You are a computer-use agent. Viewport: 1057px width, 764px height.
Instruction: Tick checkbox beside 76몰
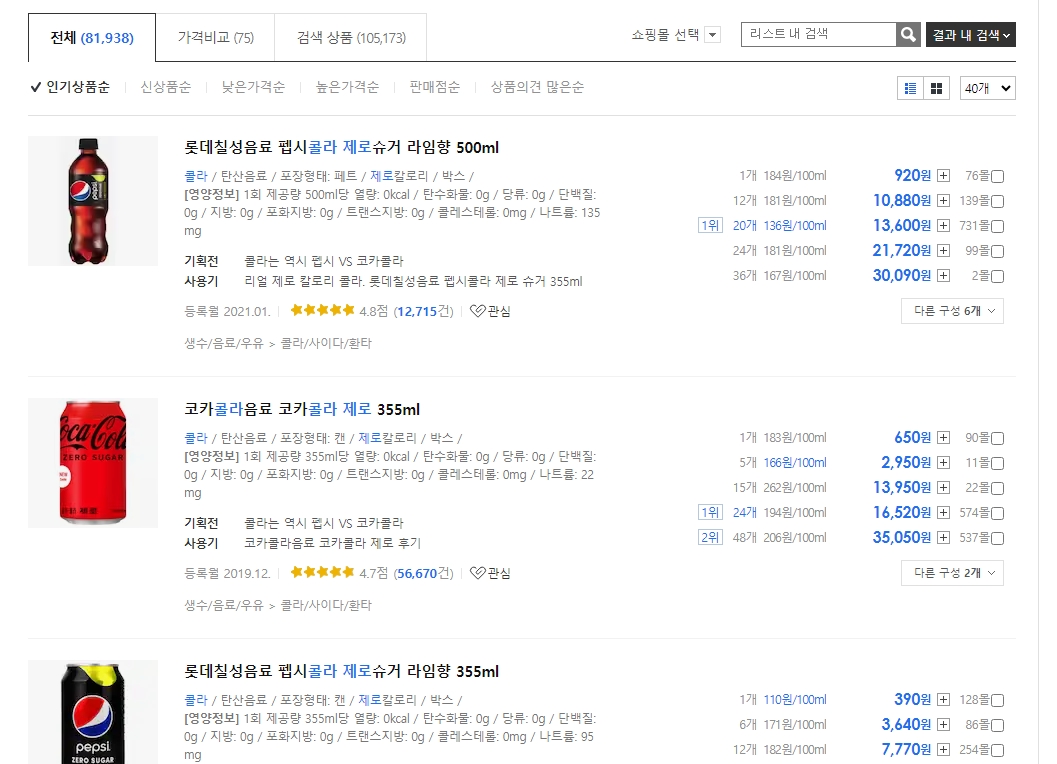point(998,177)
